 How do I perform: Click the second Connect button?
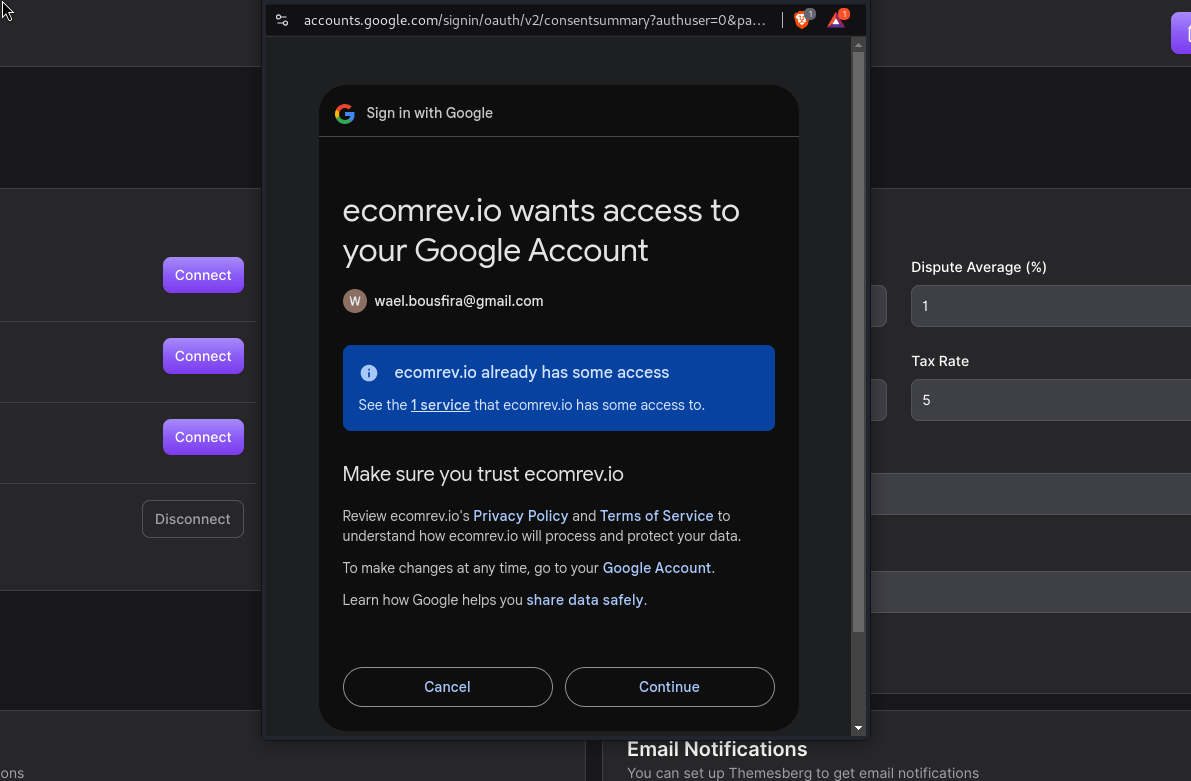click(x=203, y=356)
